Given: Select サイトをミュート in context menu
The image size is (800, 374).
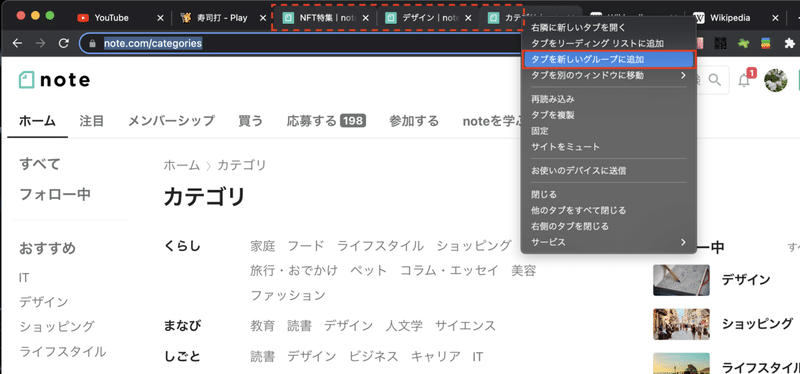Looking at the screenshot, I should [x=609, y=146].
